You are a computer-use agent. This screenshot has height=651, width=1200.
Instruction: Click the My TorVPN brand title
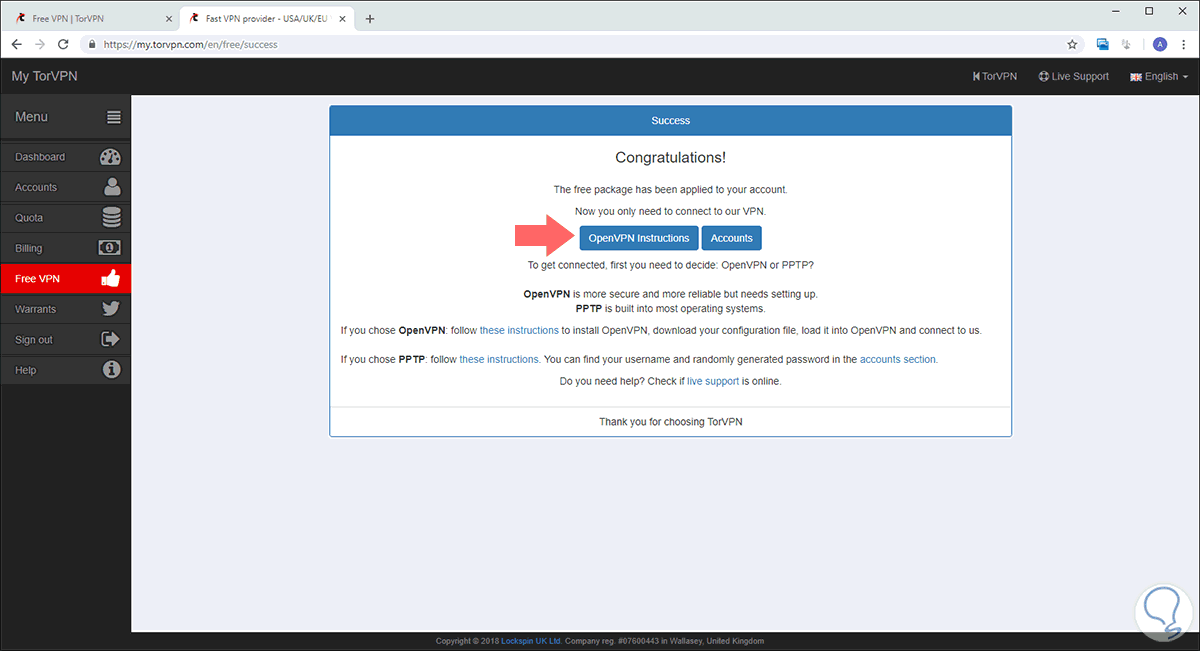44,77
